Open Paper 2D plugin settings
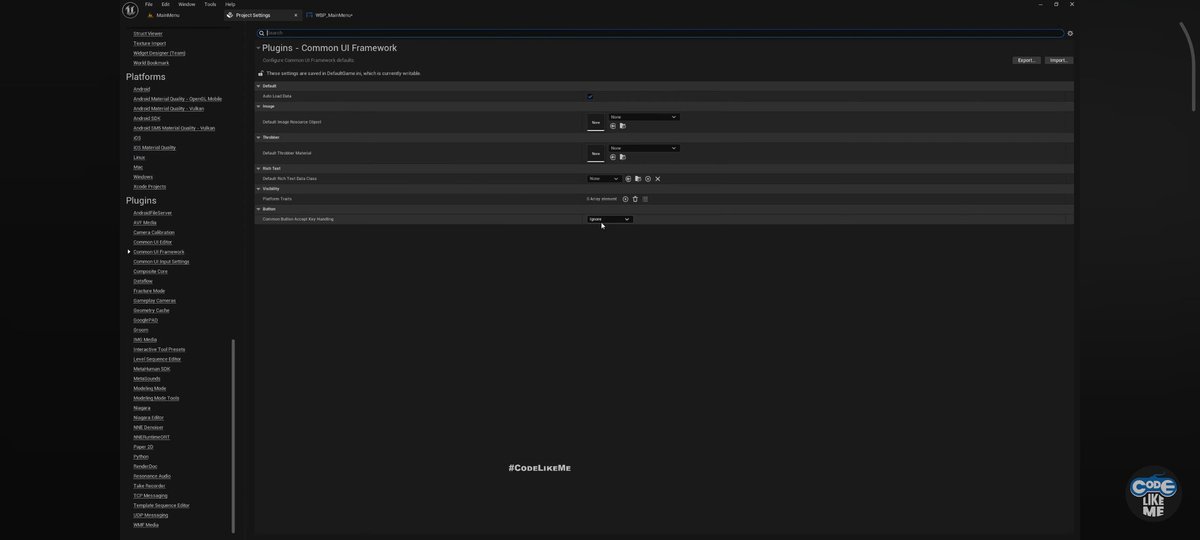 (x=143, y=447)
